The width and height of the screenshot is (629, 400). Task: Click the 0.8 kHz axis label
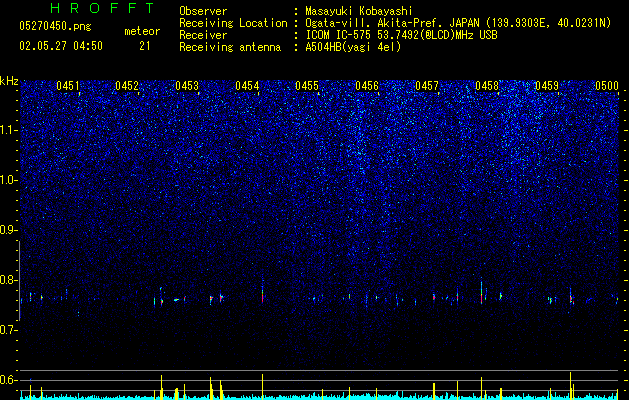click(x=9, y=280)
